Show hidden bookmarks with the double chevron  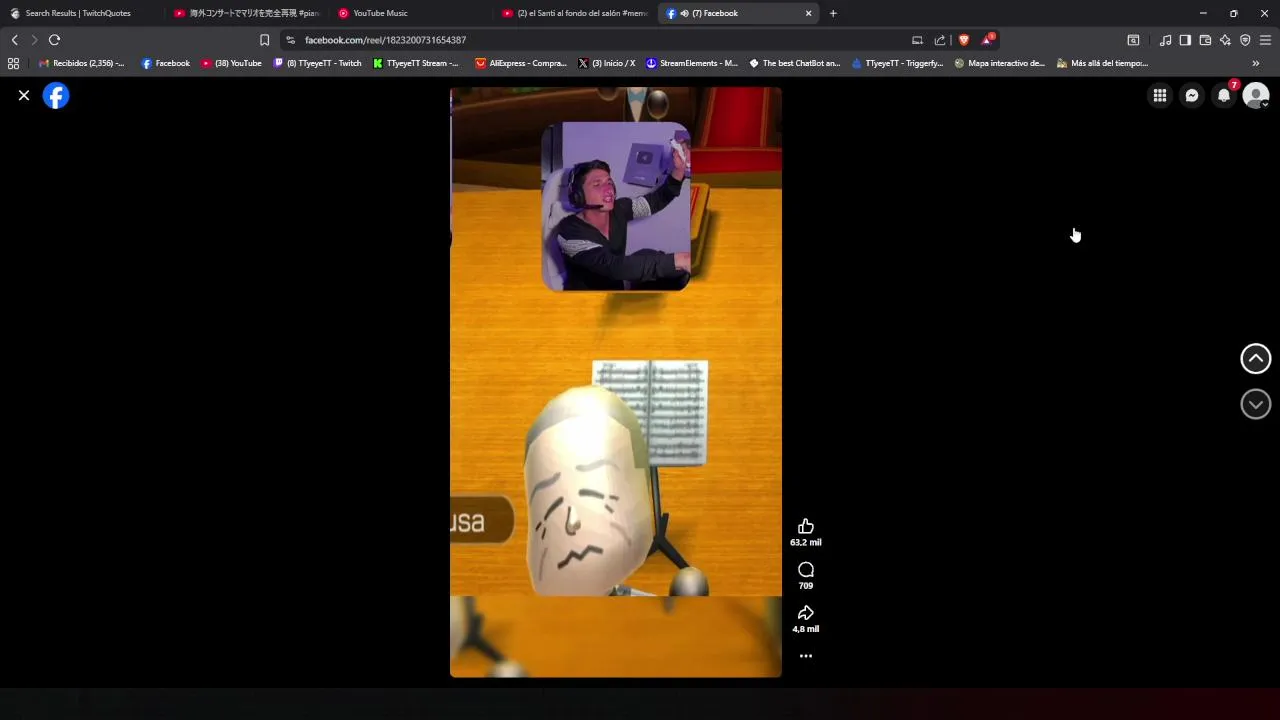tap(1256, 63)
